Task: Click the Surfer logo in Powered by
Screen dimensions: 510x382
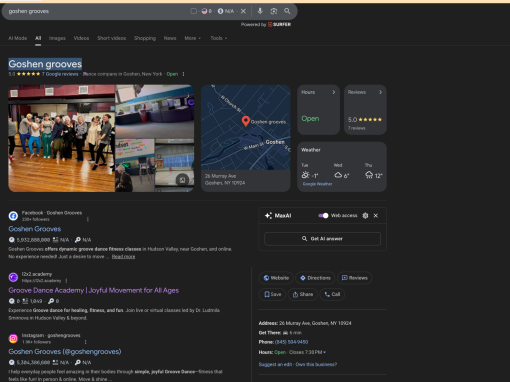Action: (x=279, y=25)
